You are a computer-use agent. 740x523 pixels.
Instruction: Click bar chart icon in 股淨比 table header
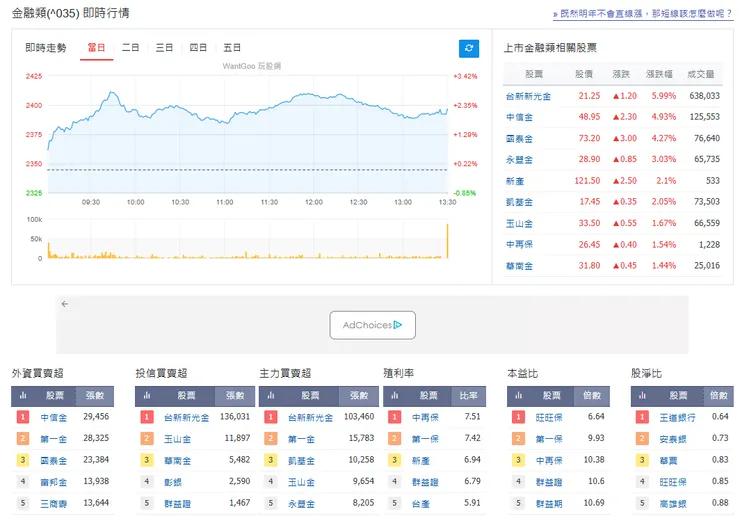click(x=642, y=396)
